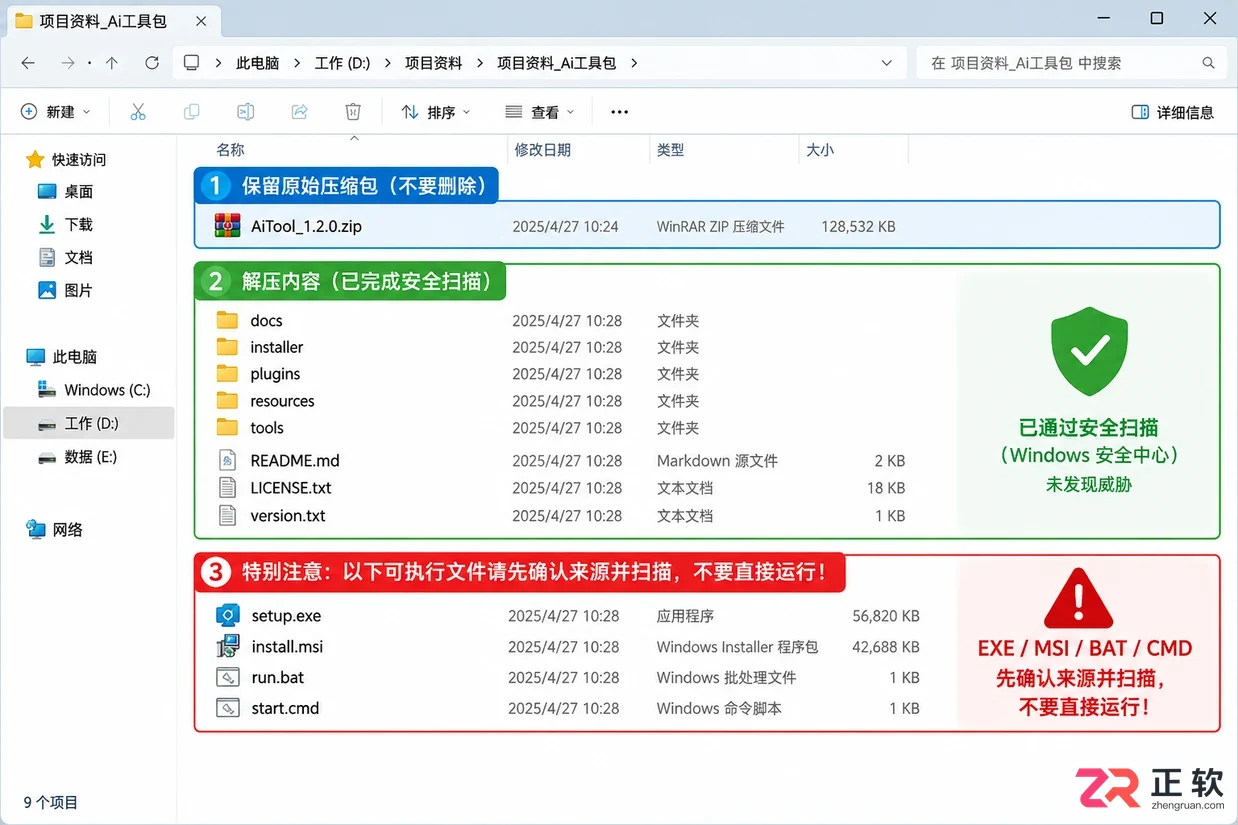Go back with the left arrow
The width and height of the screenshot is (1238, 825).
(28, 63)
